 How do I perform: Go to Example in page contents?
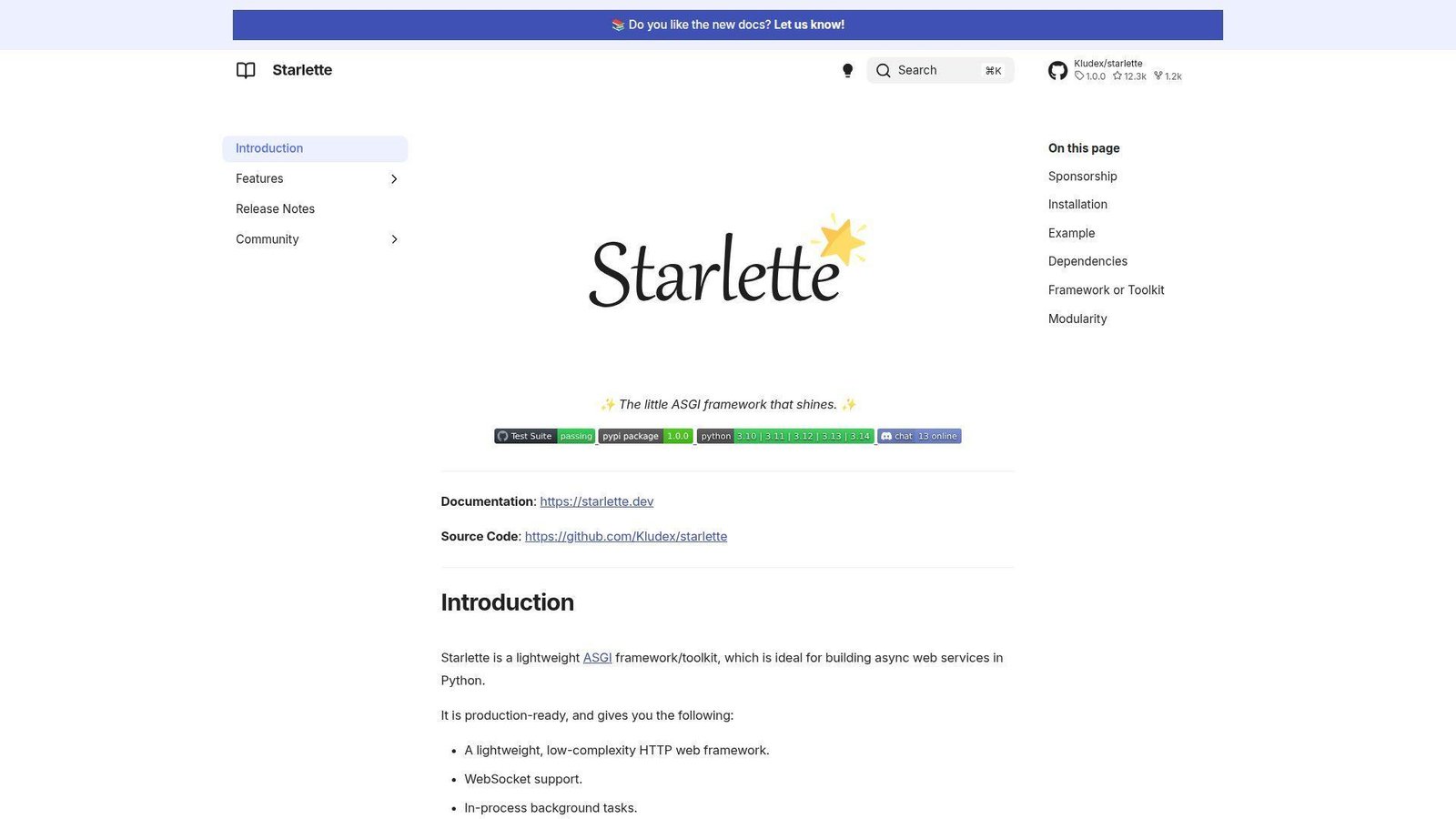tap(1071, 233)
